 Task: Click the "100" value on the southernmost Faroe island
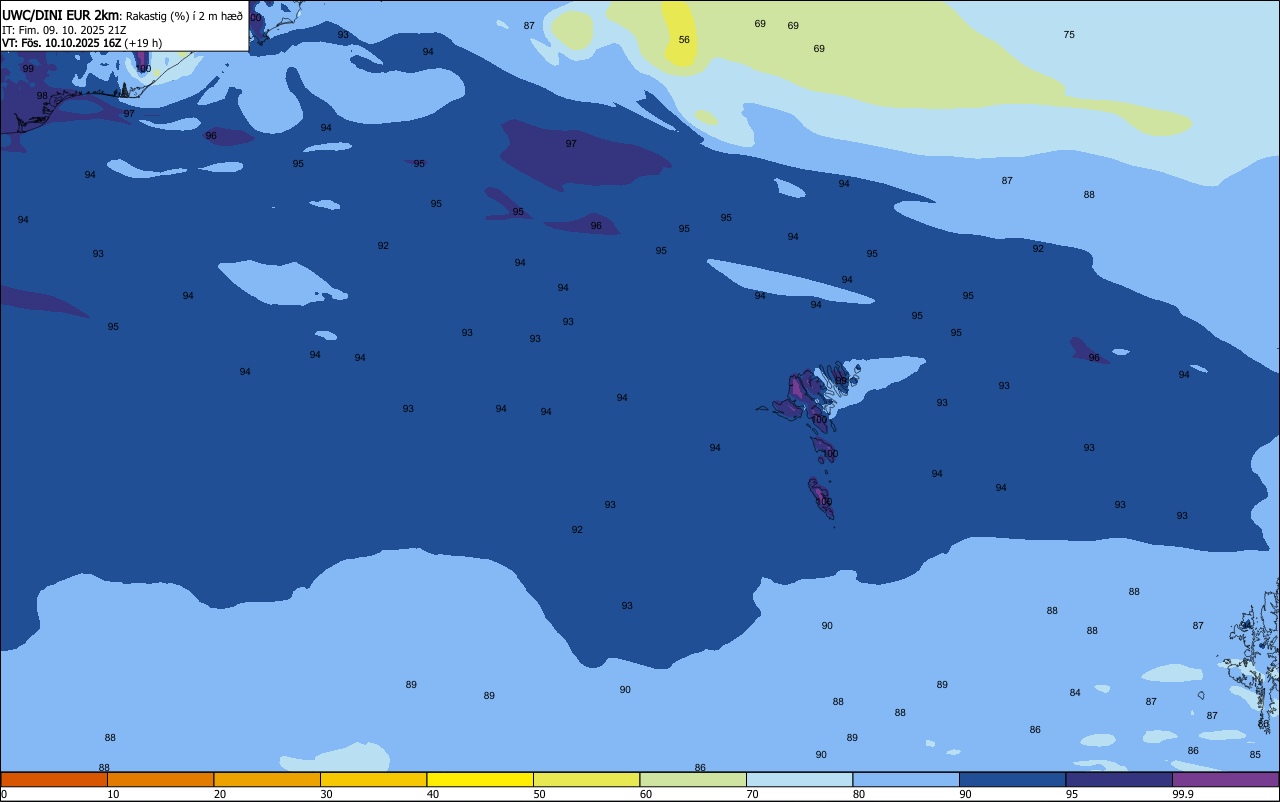(823, 502)
